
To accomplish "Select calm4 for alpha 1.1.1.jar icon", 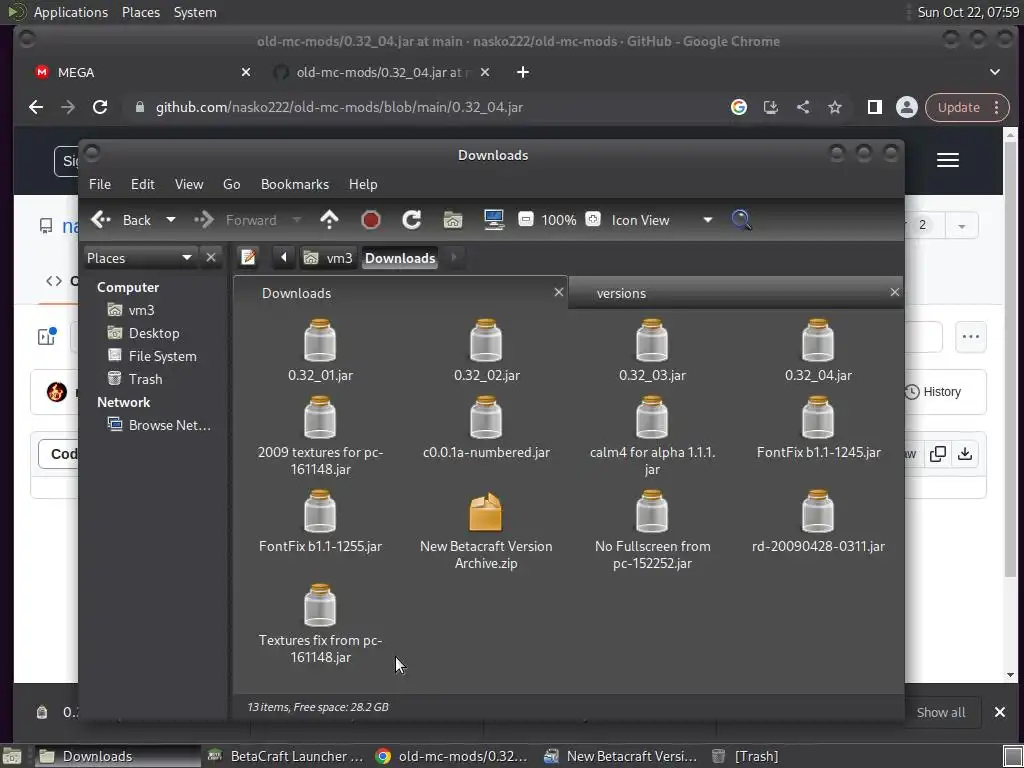I will [652, 418].
